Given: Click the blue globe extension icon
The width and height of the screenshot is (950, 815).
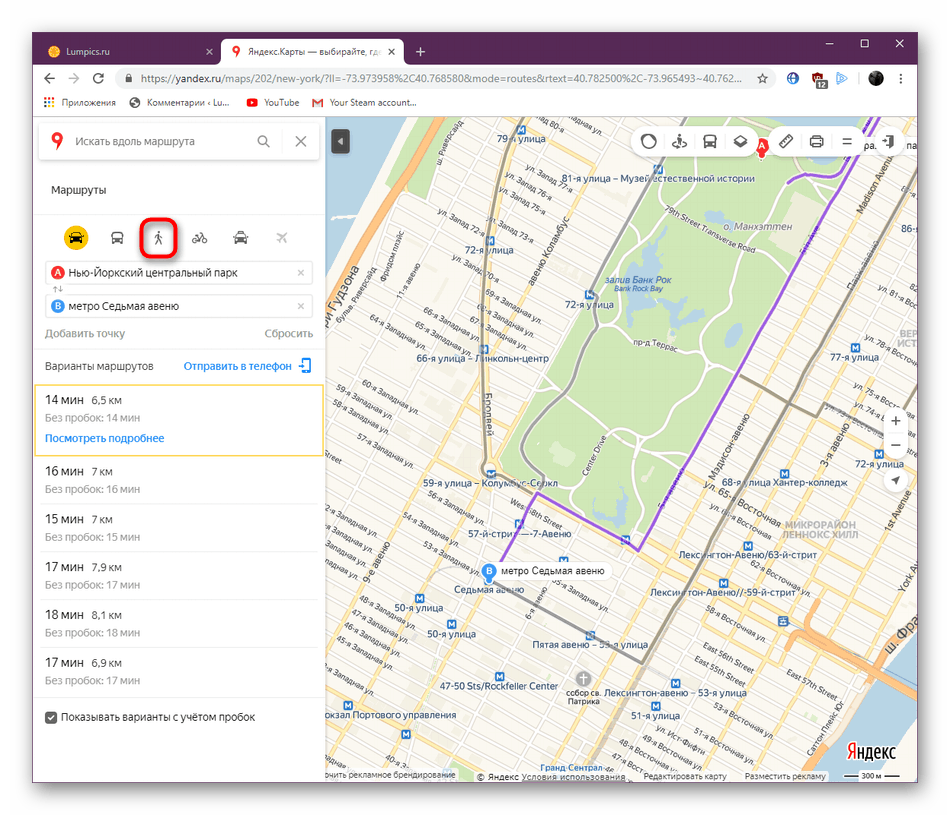Looking at the screenshot, I should pyautogui.click(x=792, y=78).
